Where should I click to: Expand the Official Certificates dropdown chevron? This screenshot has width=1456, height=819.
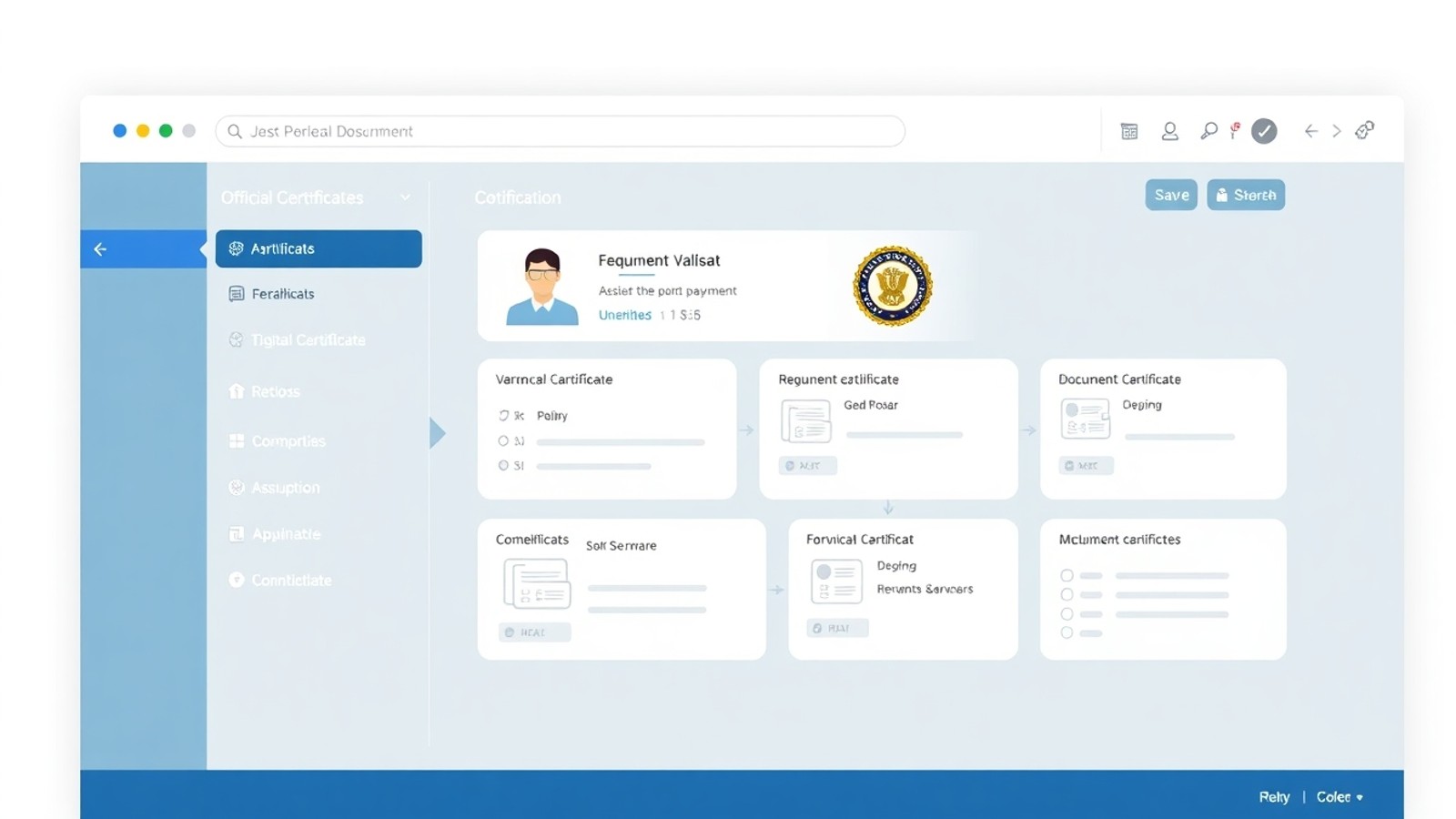(405, 197)
